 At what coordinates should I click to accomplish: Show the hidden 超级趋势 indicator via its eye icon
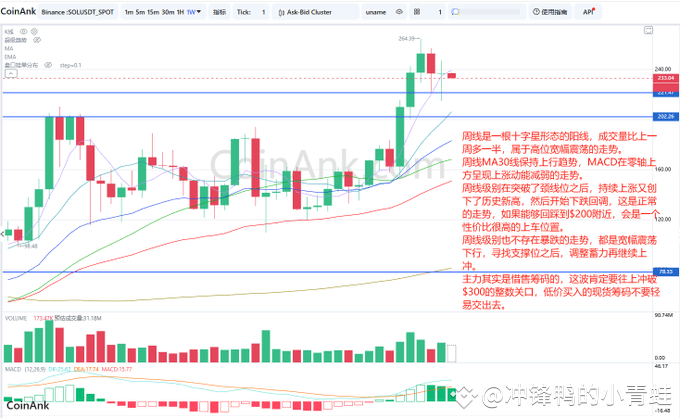pos(37,40)
